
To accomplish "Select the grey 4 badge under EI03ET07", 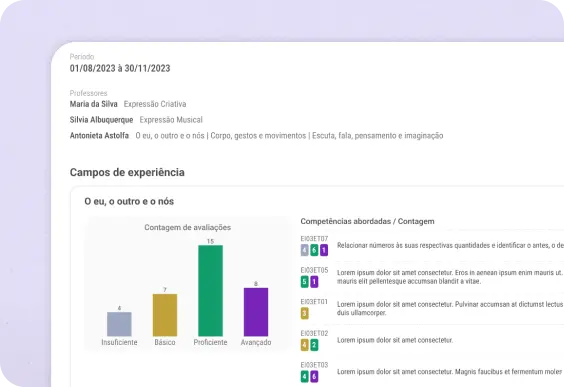I will (305, 250).
